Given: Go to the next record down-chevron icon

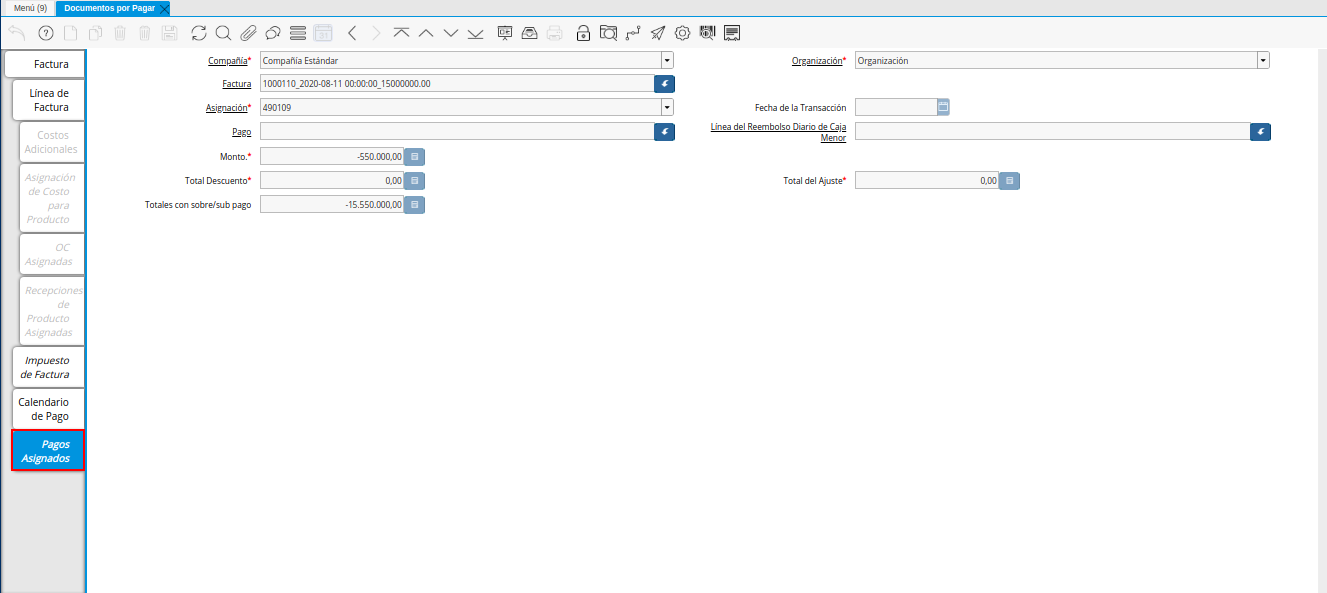Looking at the screenshot, I should tap(450, 33).
